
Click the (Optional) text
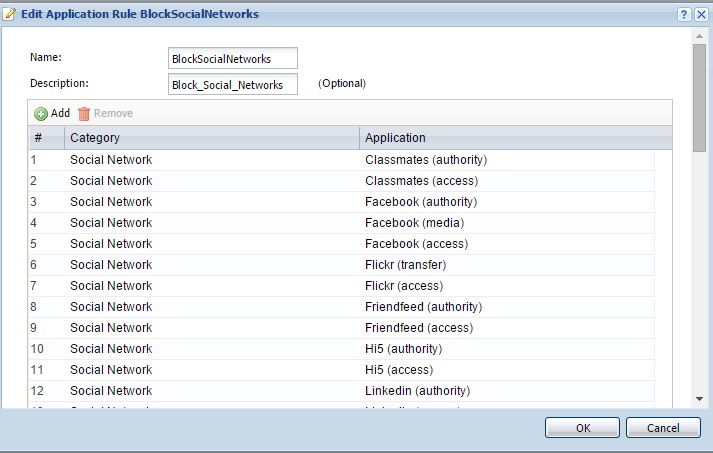click(342, 83)
